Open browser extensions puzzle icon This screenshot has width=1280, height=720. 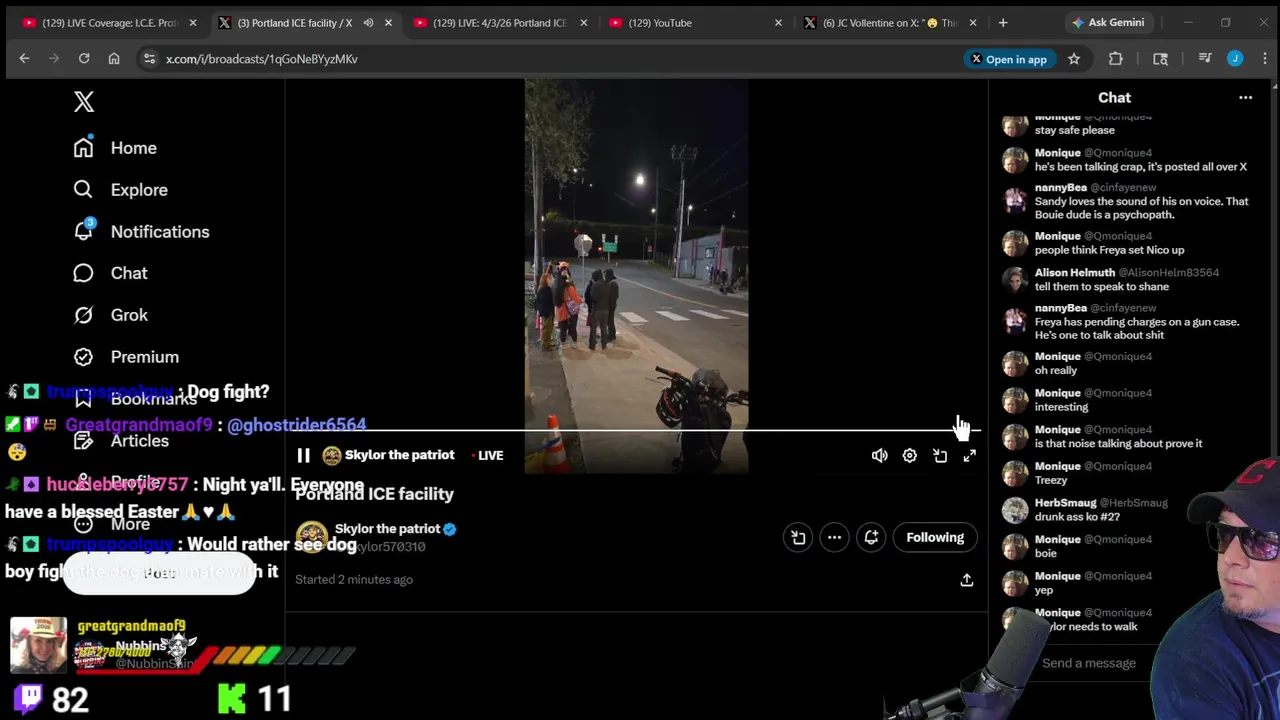[1116, 59]
